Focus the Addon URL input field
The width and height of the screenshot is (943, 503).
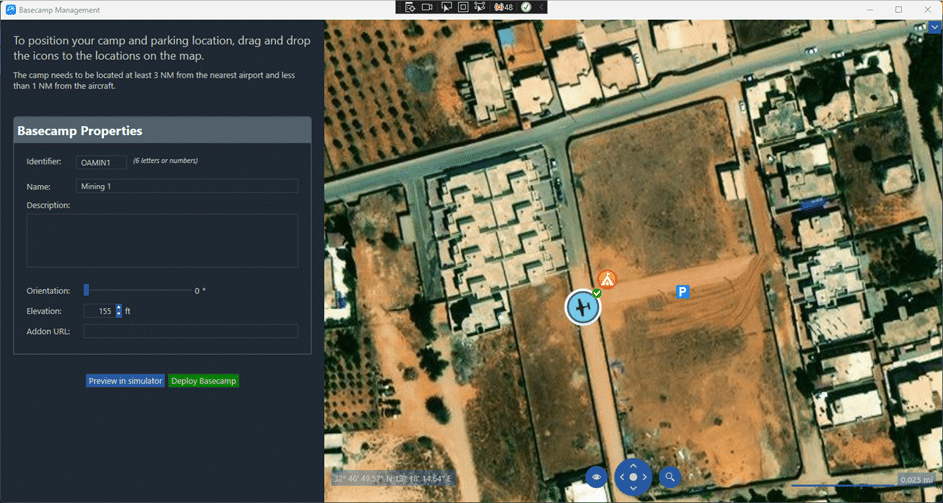[x=191, y=331]
